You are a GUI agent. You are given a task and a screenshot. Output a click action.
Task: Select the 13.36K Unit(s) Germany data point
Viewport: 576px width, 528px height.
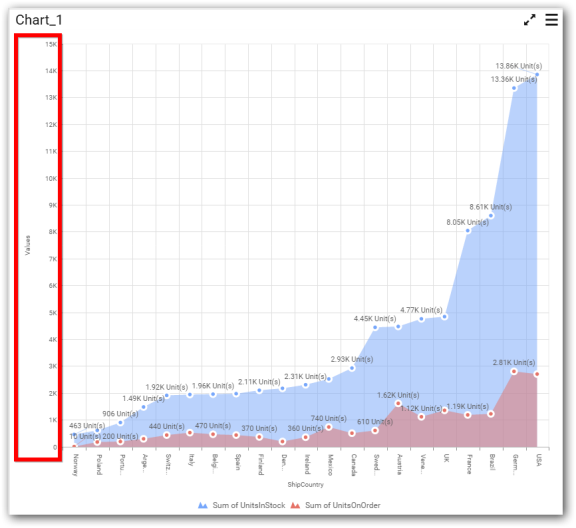click(514, 88)
